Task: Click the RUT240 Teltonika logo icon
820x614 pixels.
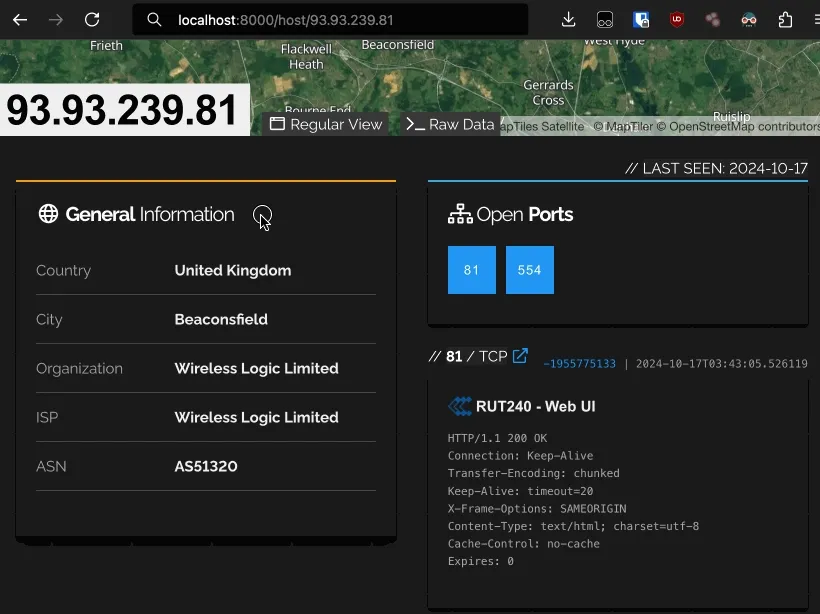Action: [x=460, y=406]
